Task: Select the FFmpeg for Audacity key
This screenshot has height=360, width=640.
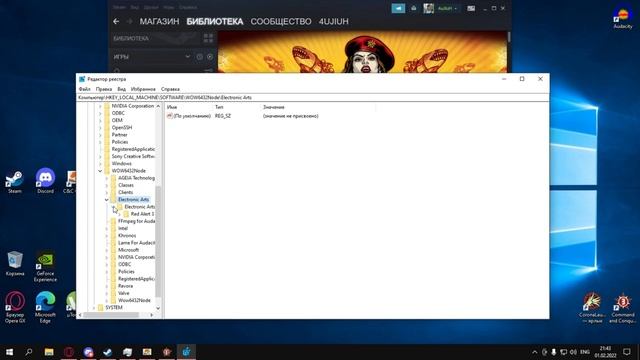Action: (136, 221)
